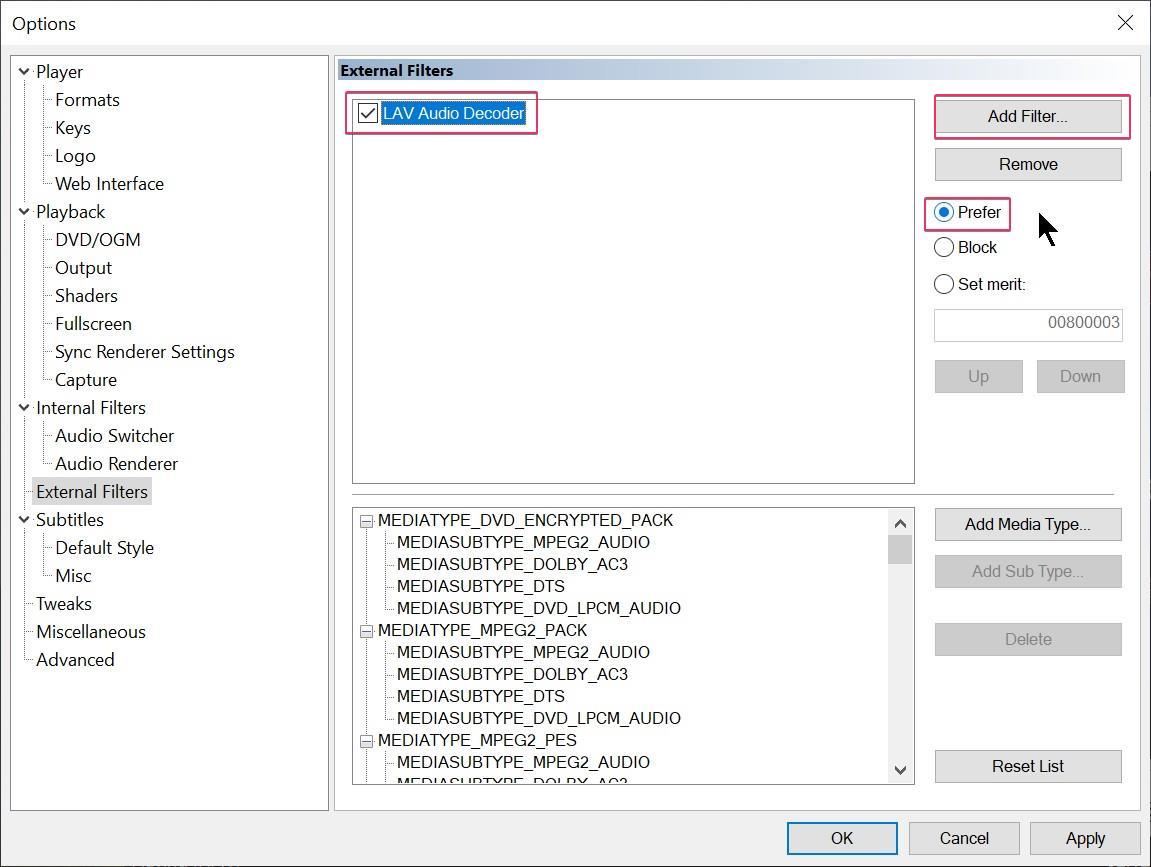
Task: Select LAV Audio Decoder filter entry
Action: click(454, 113)
